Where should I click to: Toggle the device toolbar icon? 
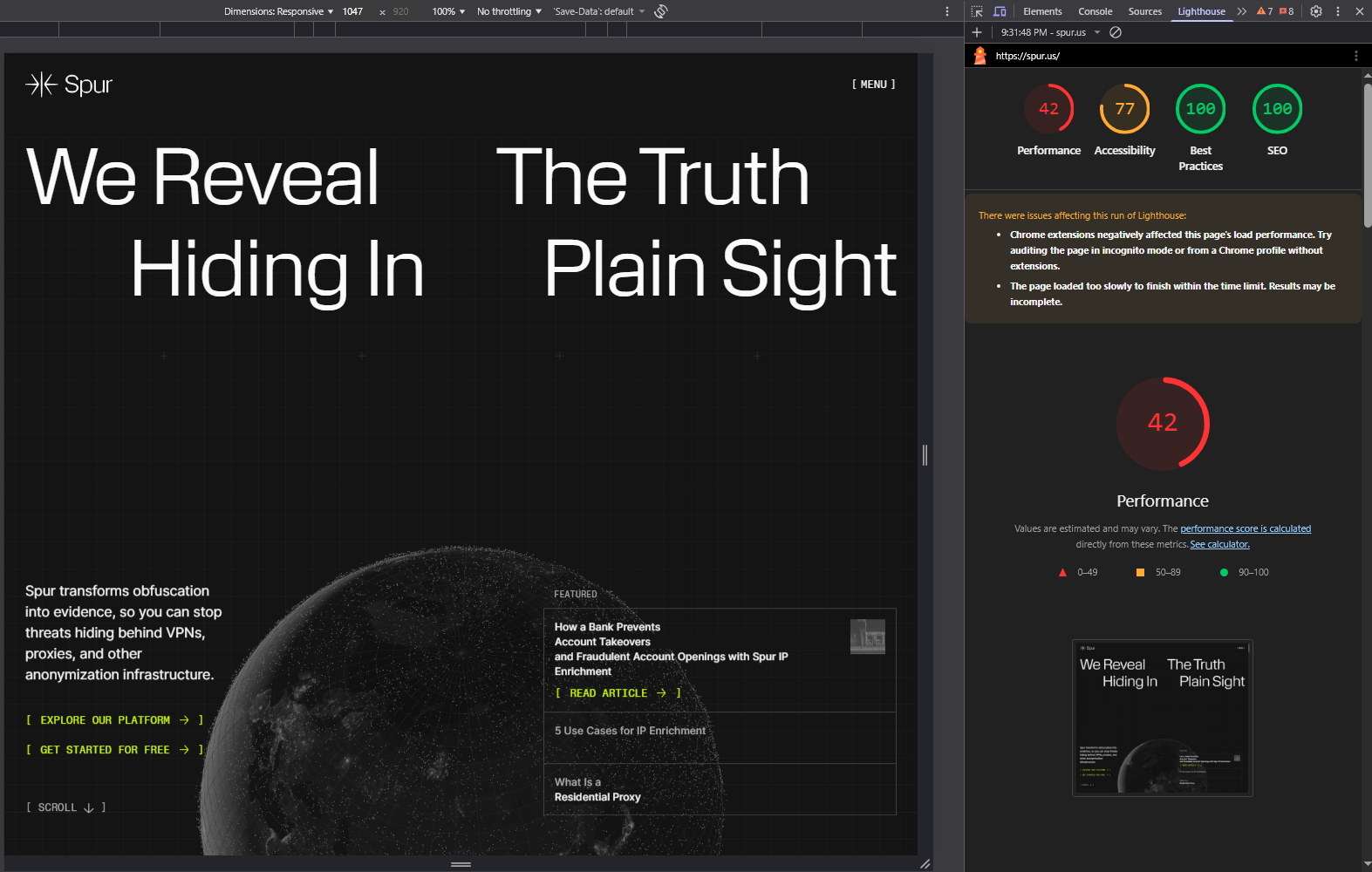coord(1000,11)
